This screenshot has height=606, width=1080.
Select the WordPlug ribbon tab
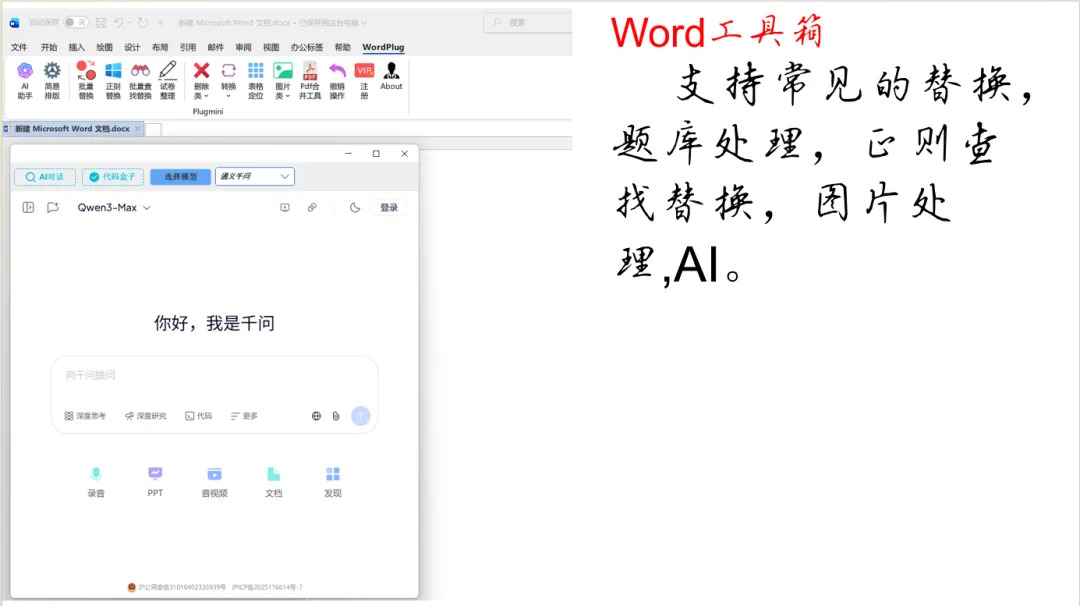tap(383, 48)
